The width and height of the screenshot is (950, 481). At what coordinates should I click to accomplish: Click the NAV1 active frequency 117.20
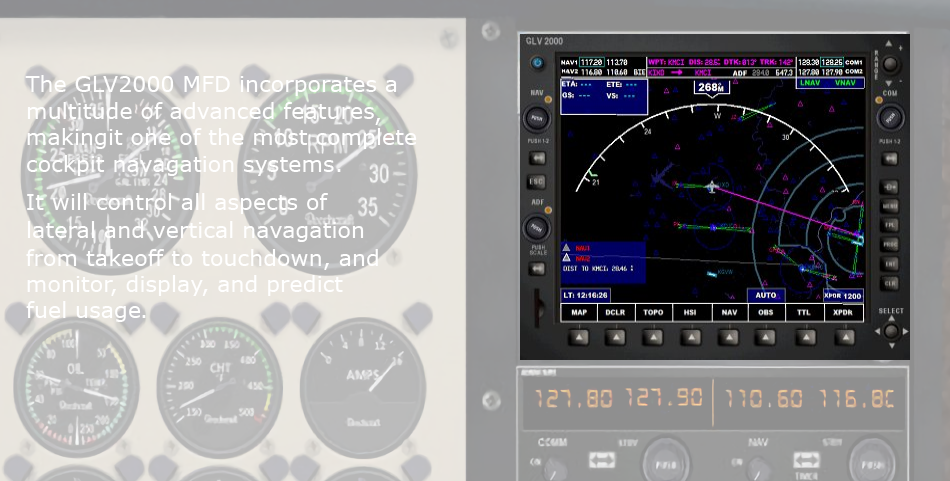coord(591,62)
